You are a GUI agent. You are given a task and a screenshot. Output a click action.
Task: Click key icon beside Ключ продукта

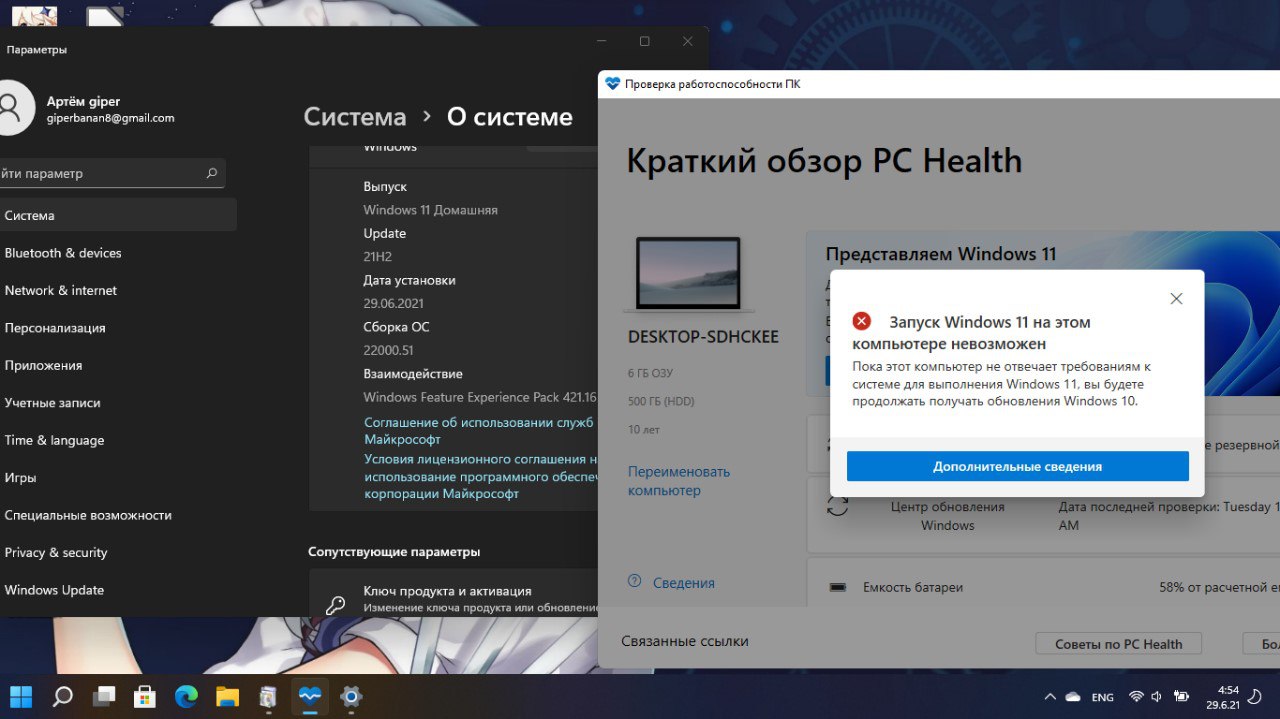336,604
